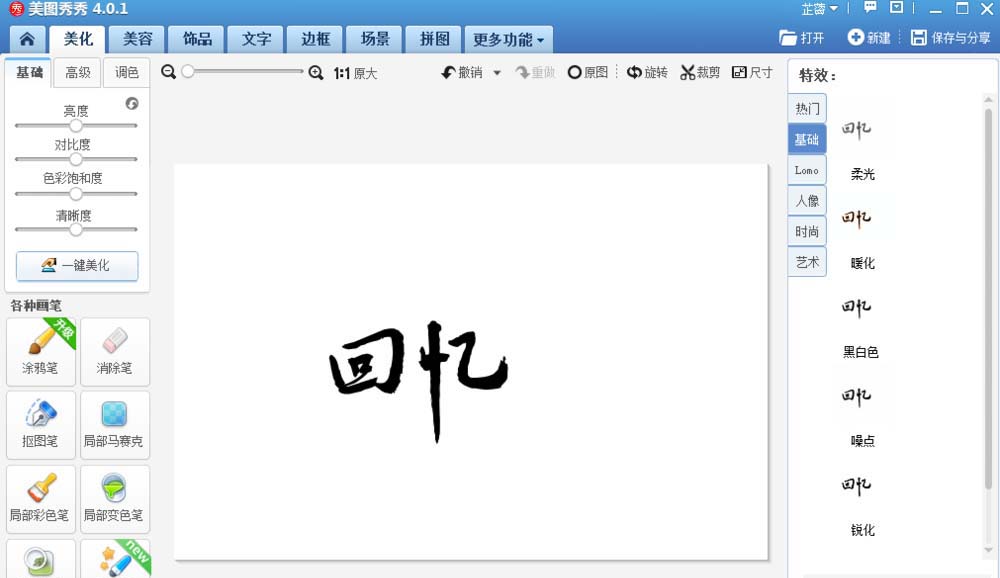Open the account name dropdown at top
The image size is (1000, 578).
click(819, 9)
